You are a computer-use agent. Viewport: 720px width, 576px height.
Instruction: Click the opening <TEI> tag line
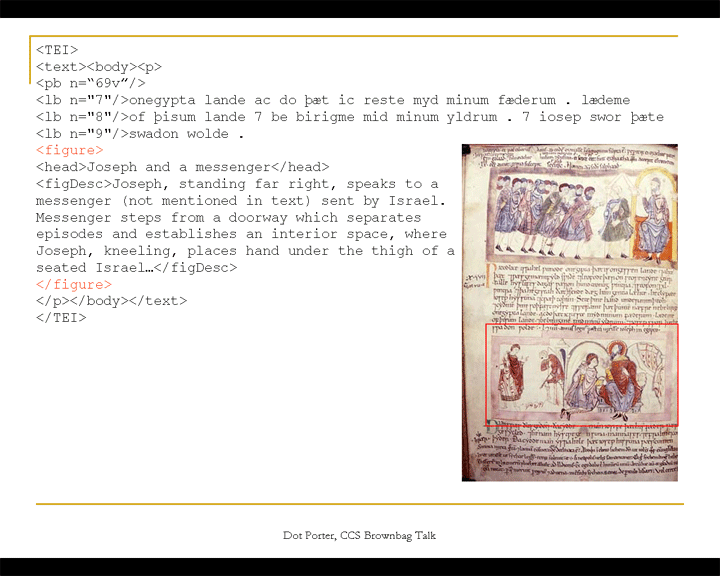click(x=57, y=50)
